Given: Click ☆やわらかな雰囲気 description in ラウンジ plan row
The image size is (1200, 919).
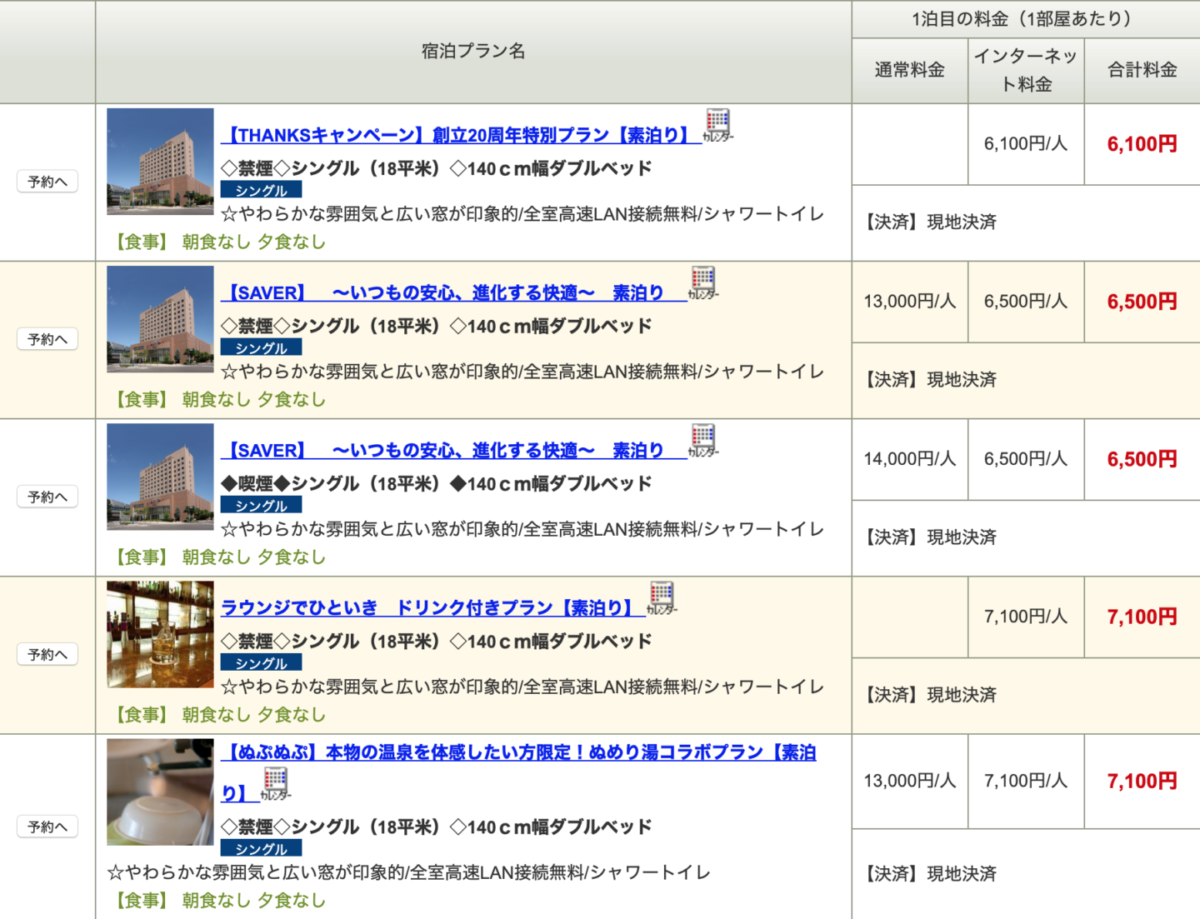Looking at the screenshot, I should 522,687.
